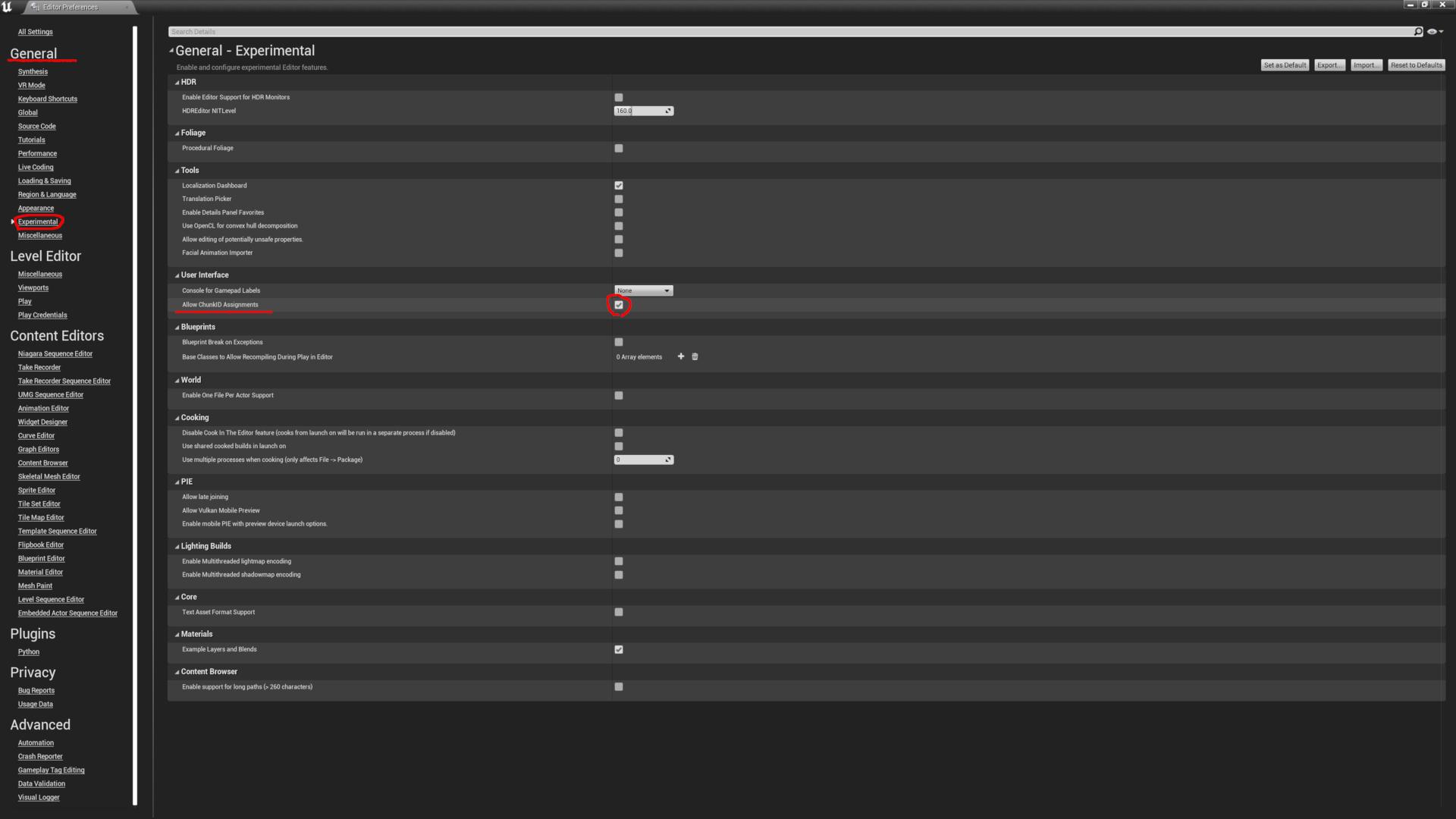Click HDREditor NITLevel value field
Viewport: 1456px width, 819px height.
(x=643, y=111)
